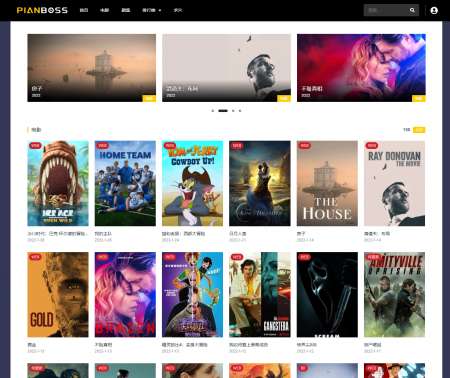Open the Home Team movie title link

coord(103,234)
